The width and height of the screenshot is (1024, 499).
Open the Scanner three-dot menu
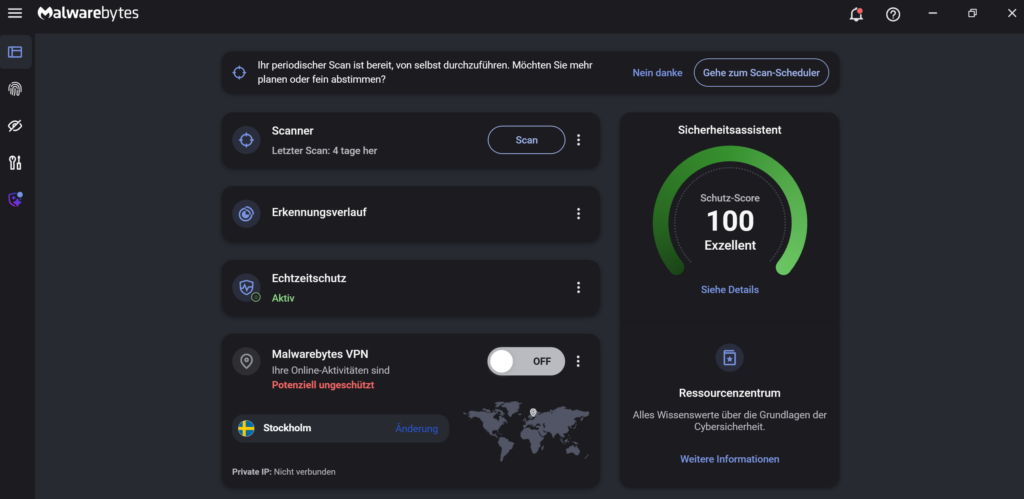coord(578,140)
